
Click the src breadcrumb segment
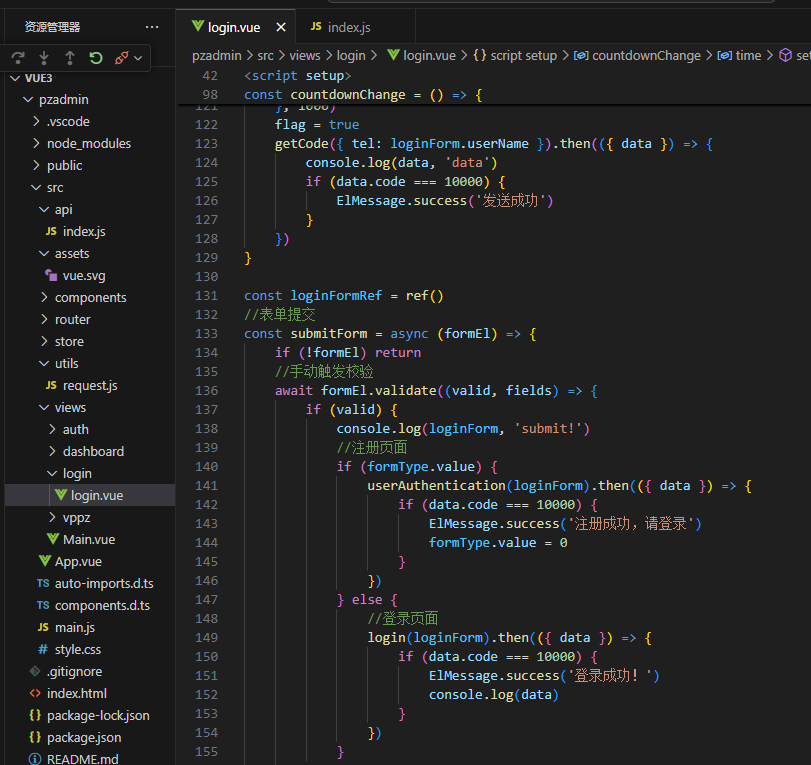click(x=265, y=55)
